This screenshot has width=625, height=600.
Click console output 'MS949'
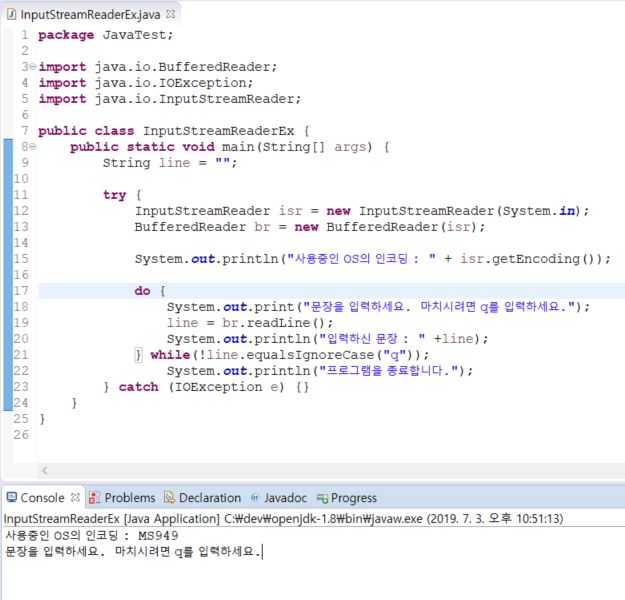158,535
